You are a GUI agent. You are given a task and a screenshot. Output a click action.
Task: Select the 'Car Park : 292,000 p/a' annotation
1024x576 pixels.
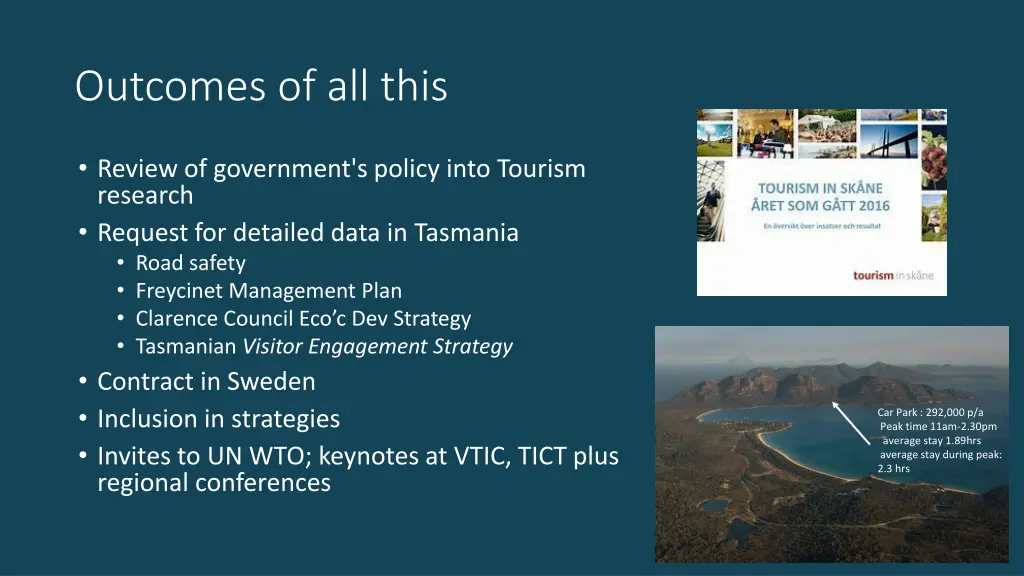tap(930, 412)
